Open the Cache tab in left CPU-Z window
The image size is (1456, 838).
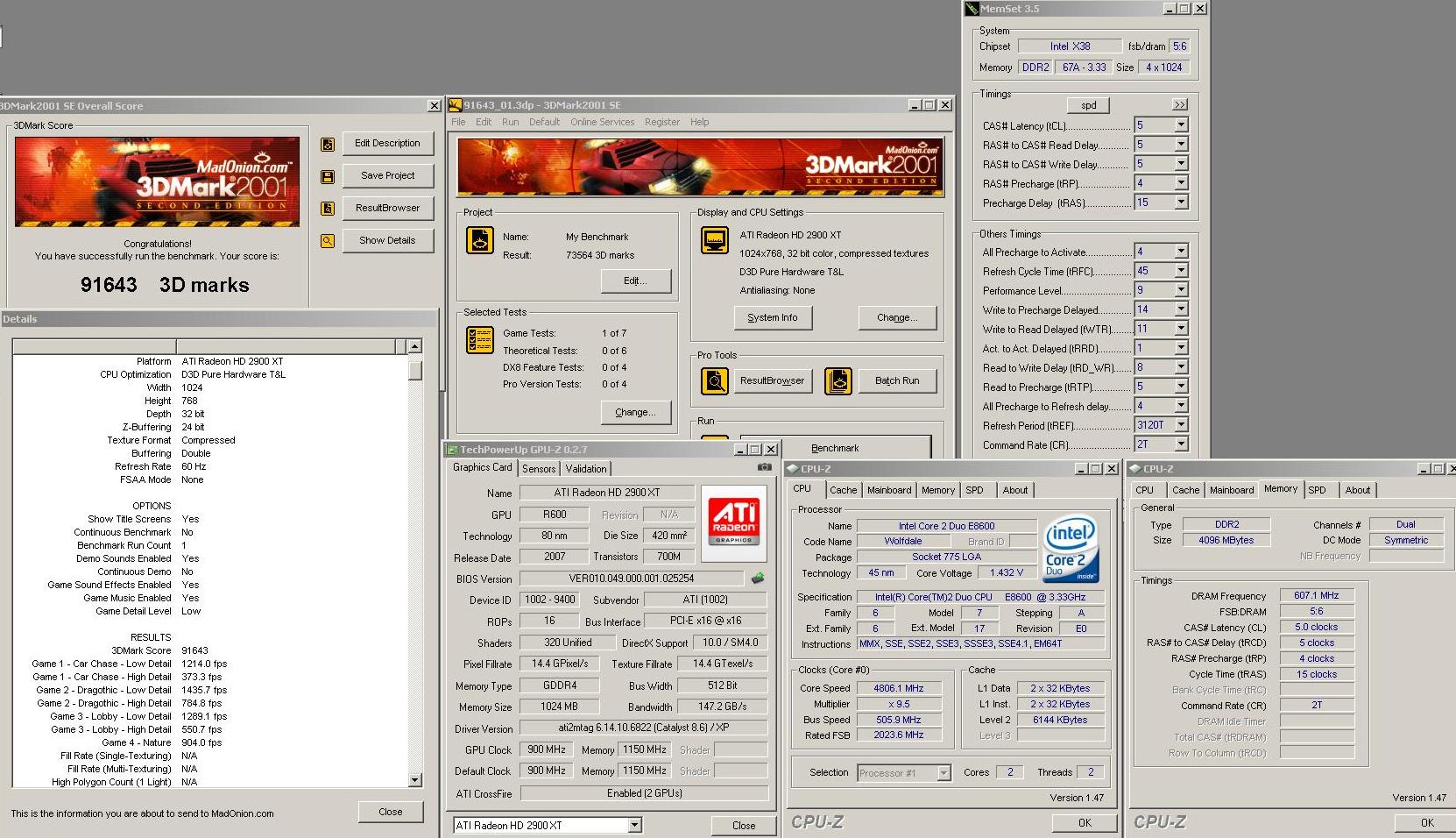[844, 491]
